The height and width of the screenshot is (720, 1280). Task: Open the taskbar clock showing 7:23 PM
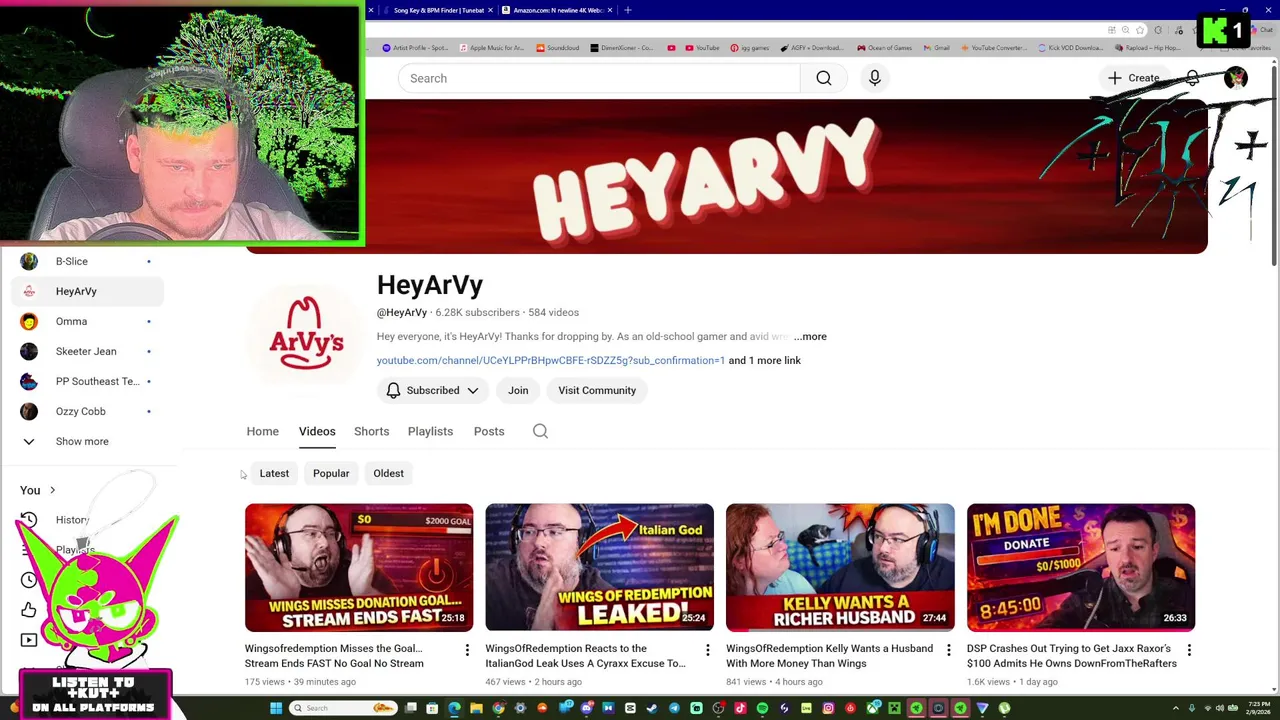1259,708
